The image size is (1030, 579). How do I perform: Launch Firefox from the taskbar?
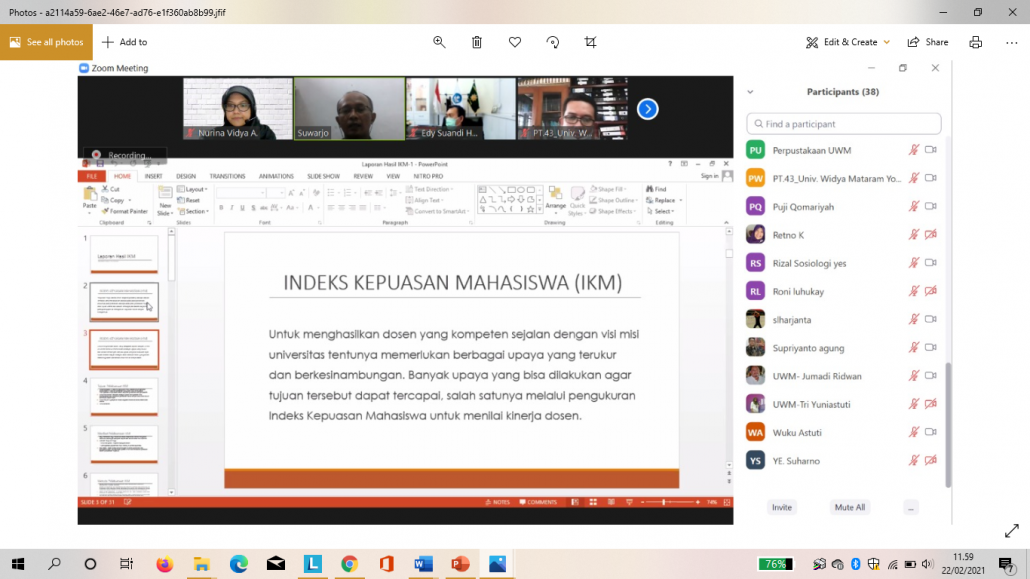coord(164,564)
